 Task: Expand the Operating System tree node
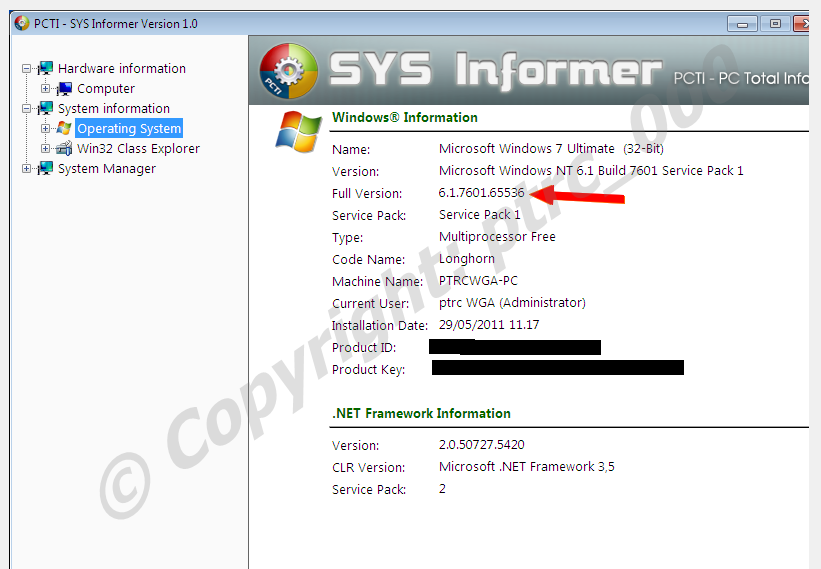pyautogui.click(x=45, y=128)
